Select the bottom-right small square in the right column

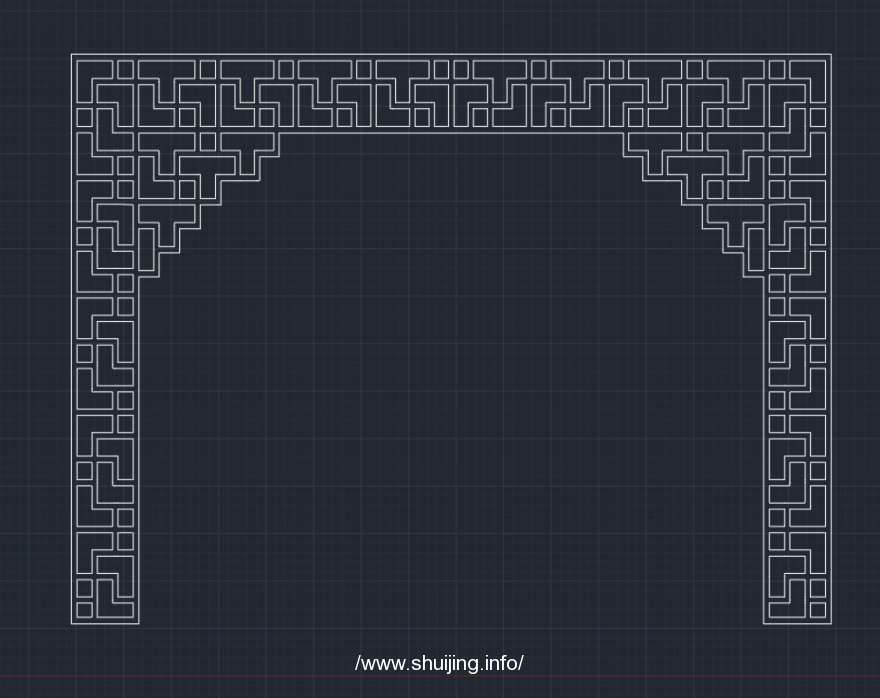[x=818, y=609]
